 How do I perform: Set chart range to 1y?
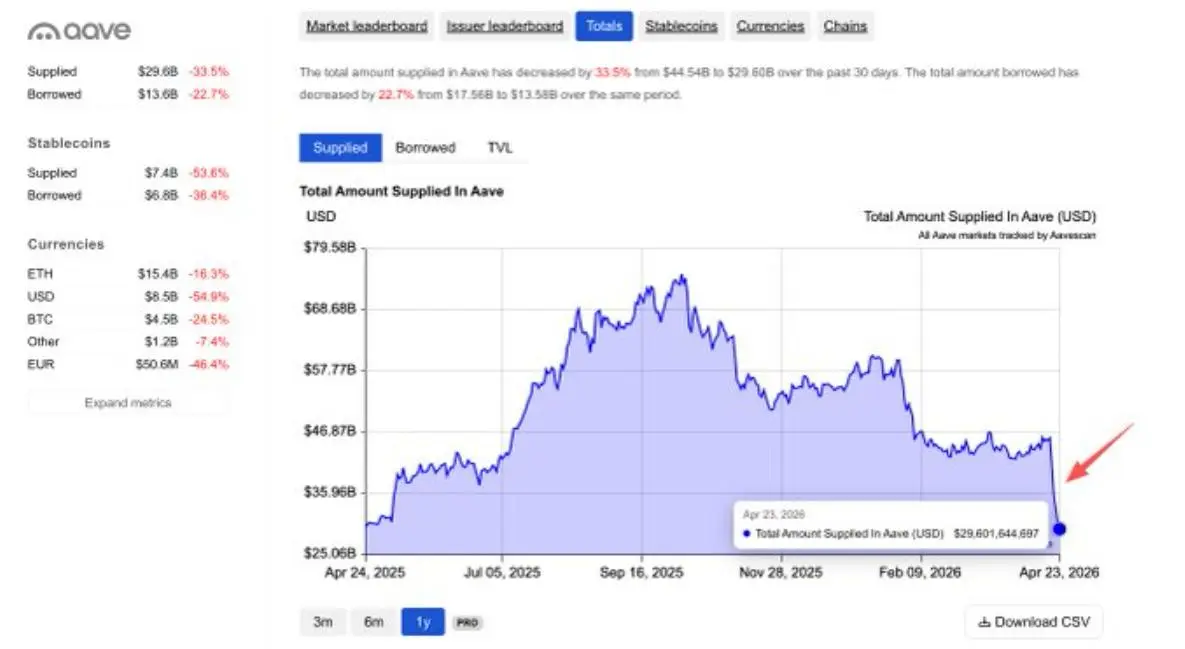click(423, 622)
